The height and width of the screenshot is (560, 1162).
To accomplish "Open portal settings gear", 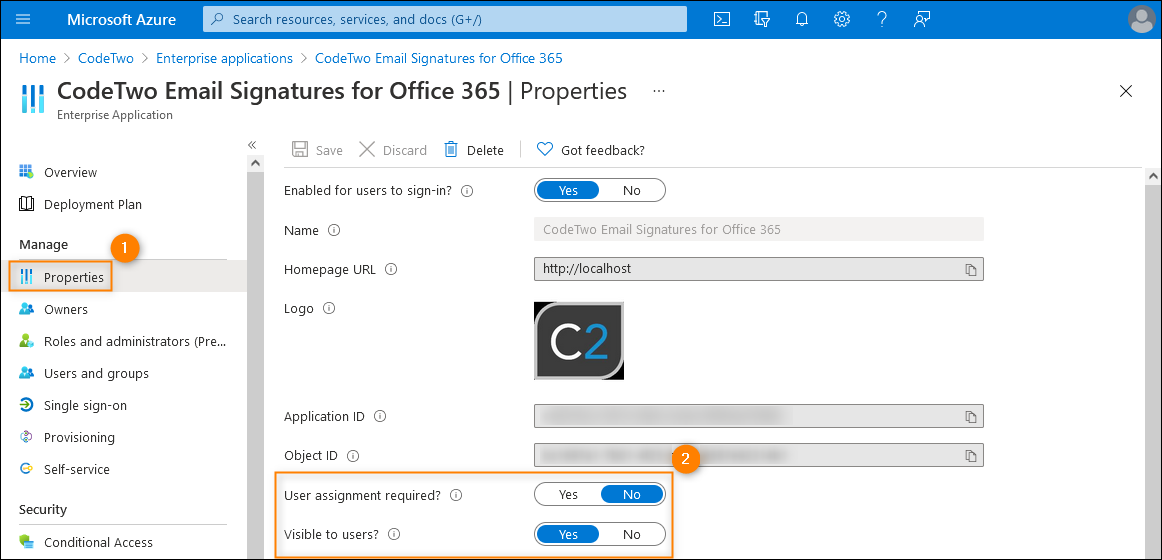I will (841, 20).
